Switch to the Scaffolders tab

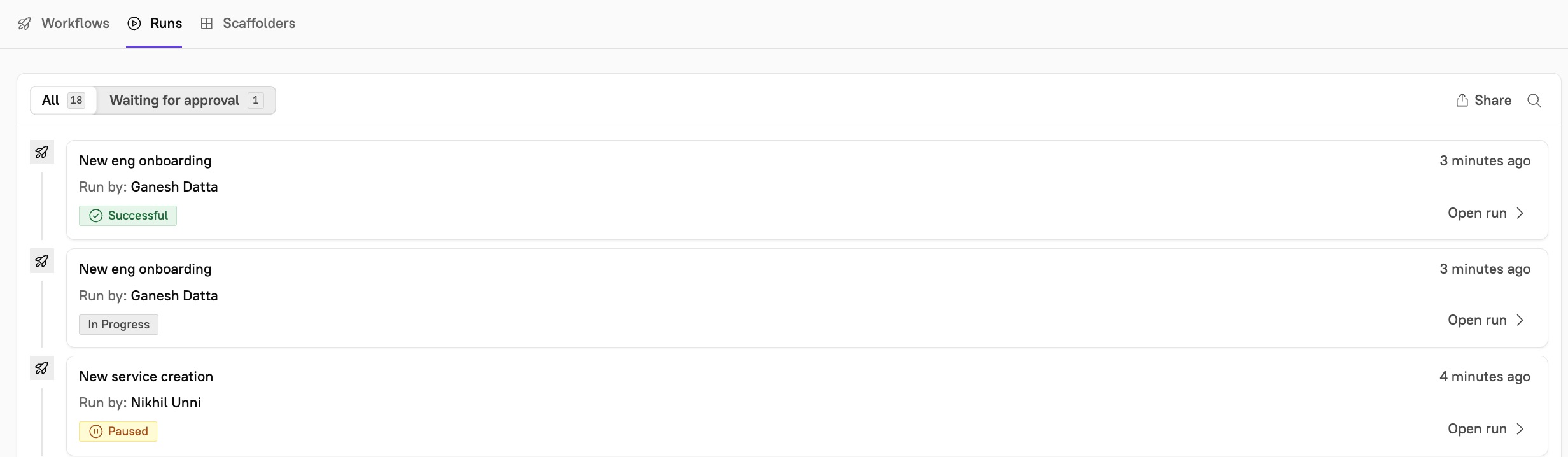click(x=258, y=24)
